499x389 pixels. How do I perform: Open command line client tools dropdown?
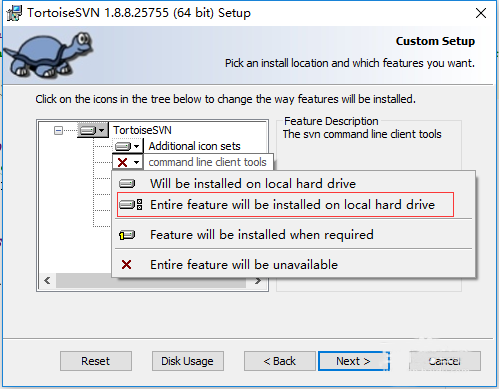(x=128, y=162)
